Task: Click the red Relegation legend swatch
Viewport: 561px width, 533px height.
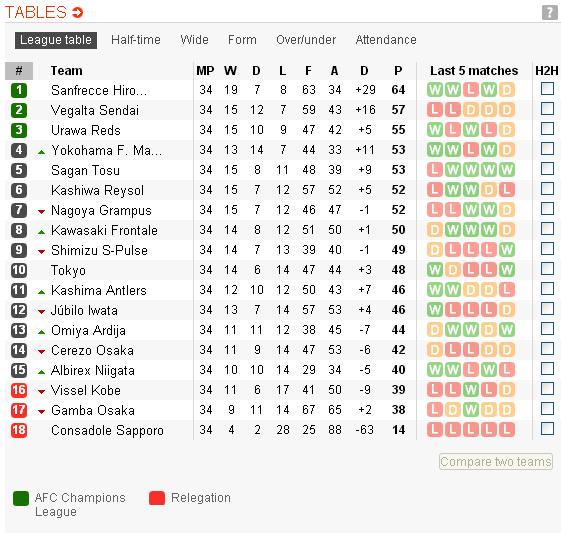Action: point(157,498)
